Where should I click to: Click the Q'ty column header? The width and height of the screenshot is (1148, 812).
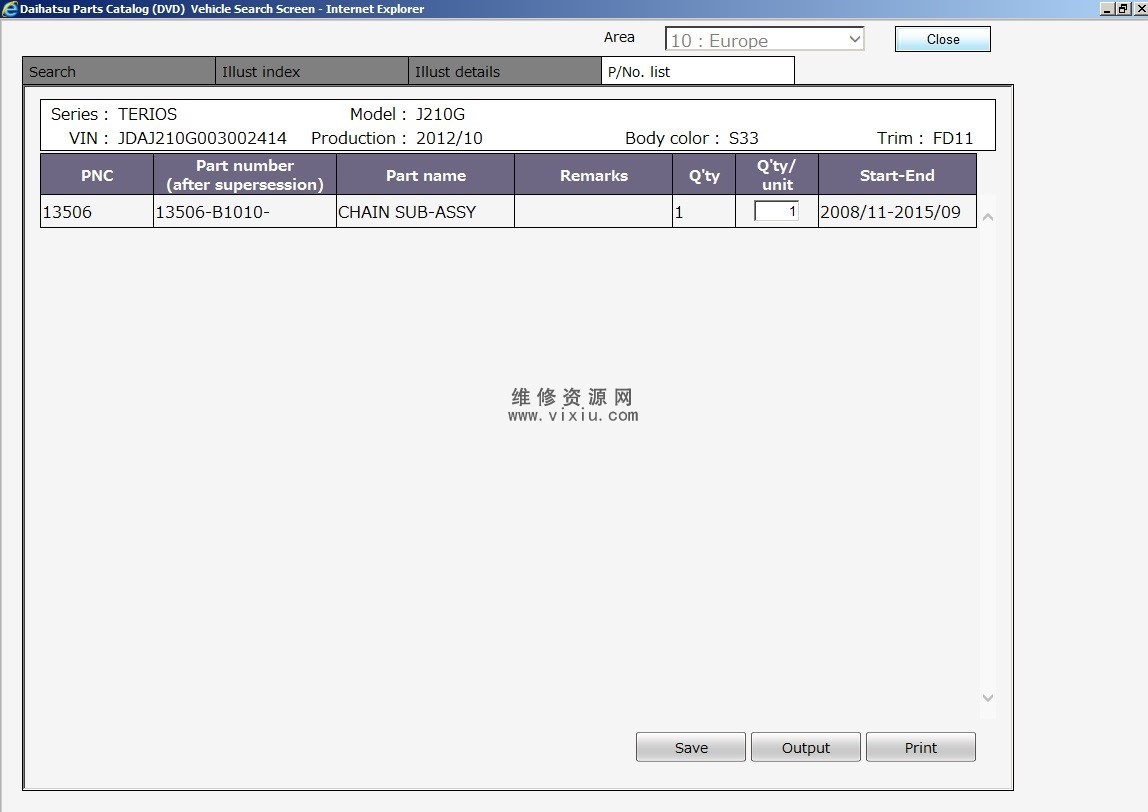[704, 175]
